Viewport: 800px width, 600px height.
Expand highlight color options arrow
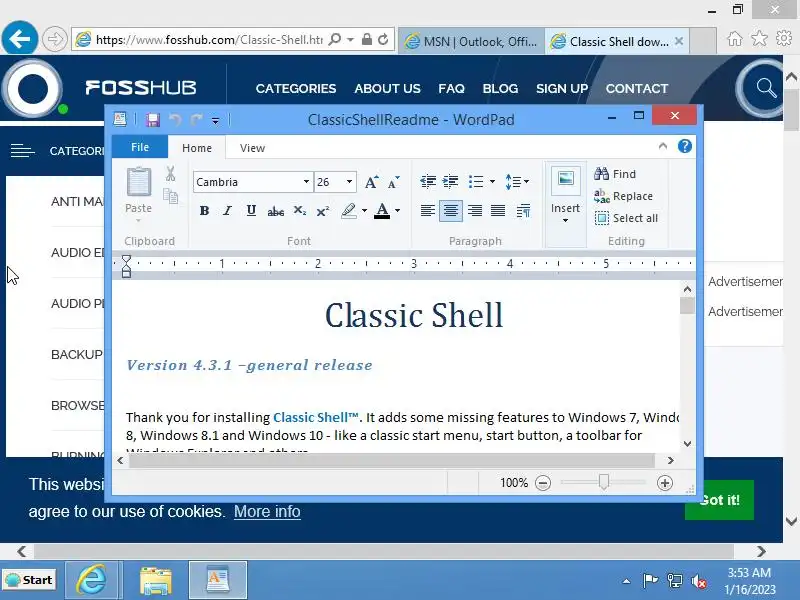pyautogui.click(x=364, y=211)
